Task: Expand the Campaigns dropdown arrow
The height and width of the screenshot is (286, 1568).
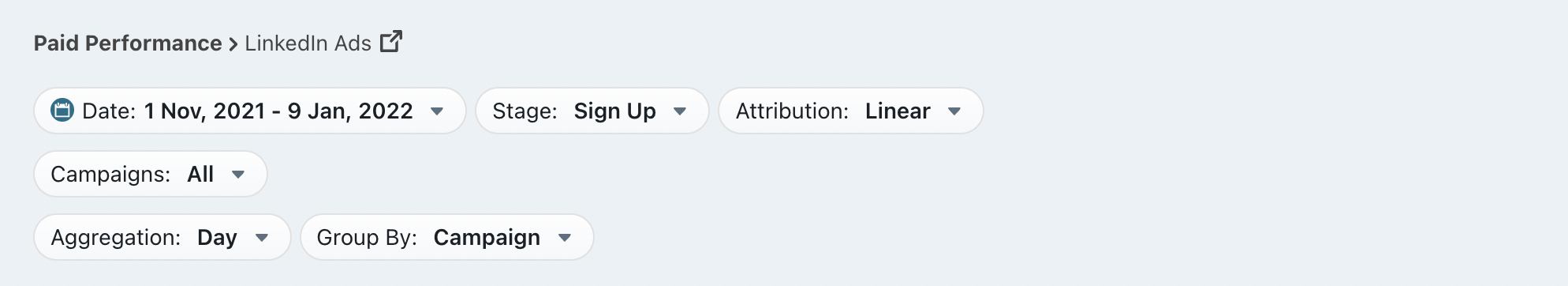Action: [238, 175]
